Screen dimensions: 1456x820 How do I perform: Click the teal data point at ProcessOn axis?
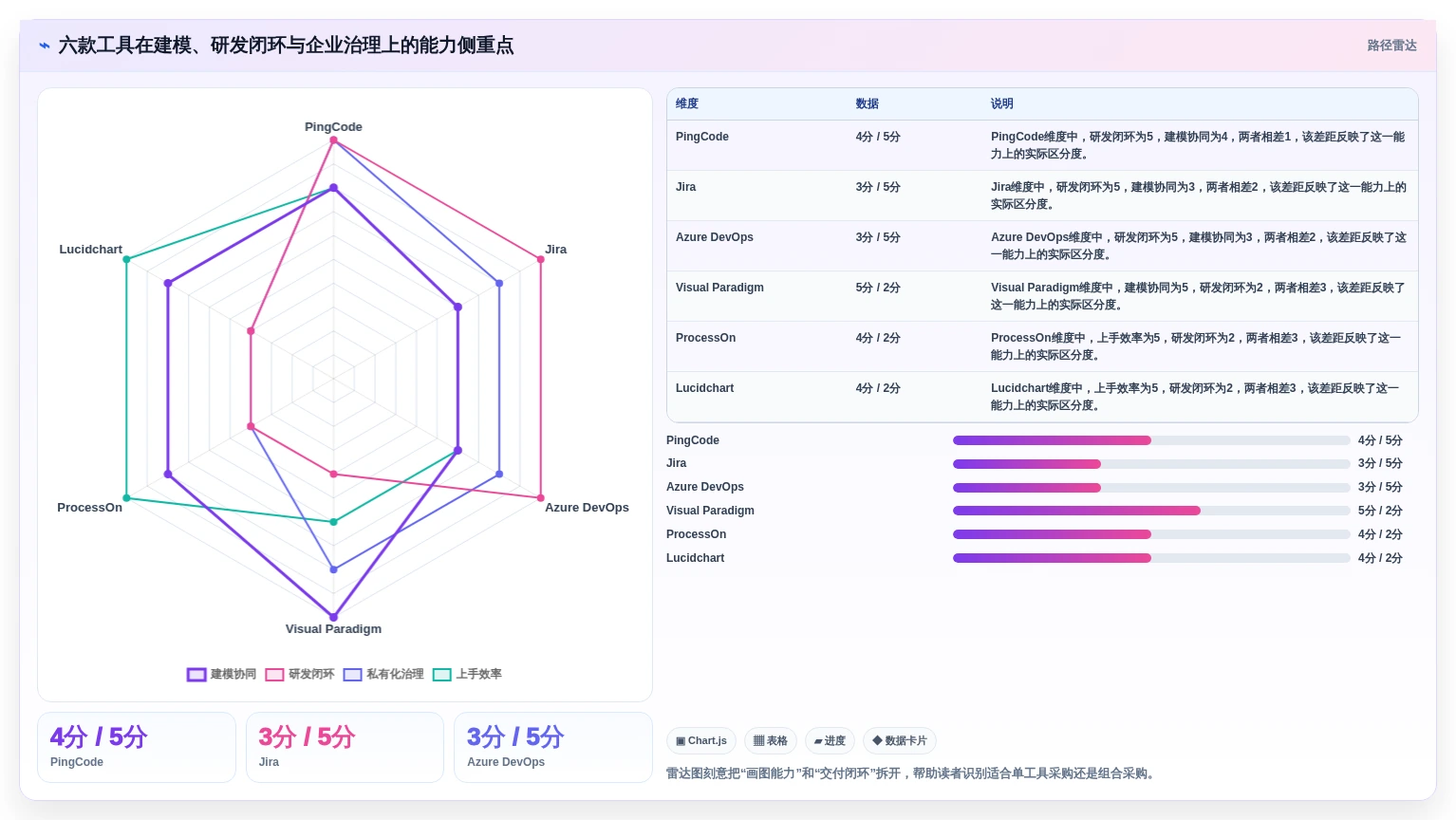[x=126, y=498]
